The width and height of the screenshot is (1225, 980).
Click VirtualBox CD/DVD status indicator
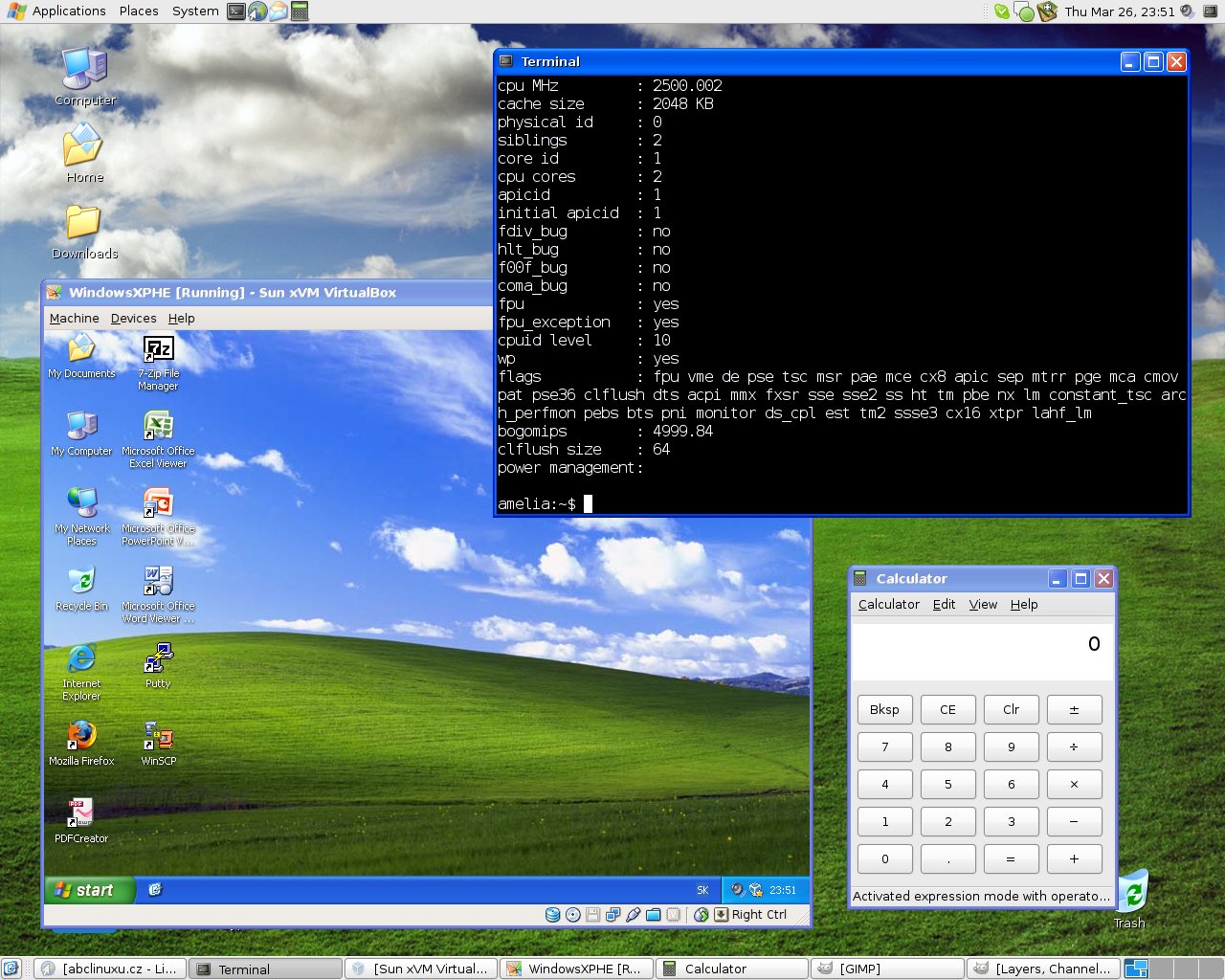click(x=572, y=915)
